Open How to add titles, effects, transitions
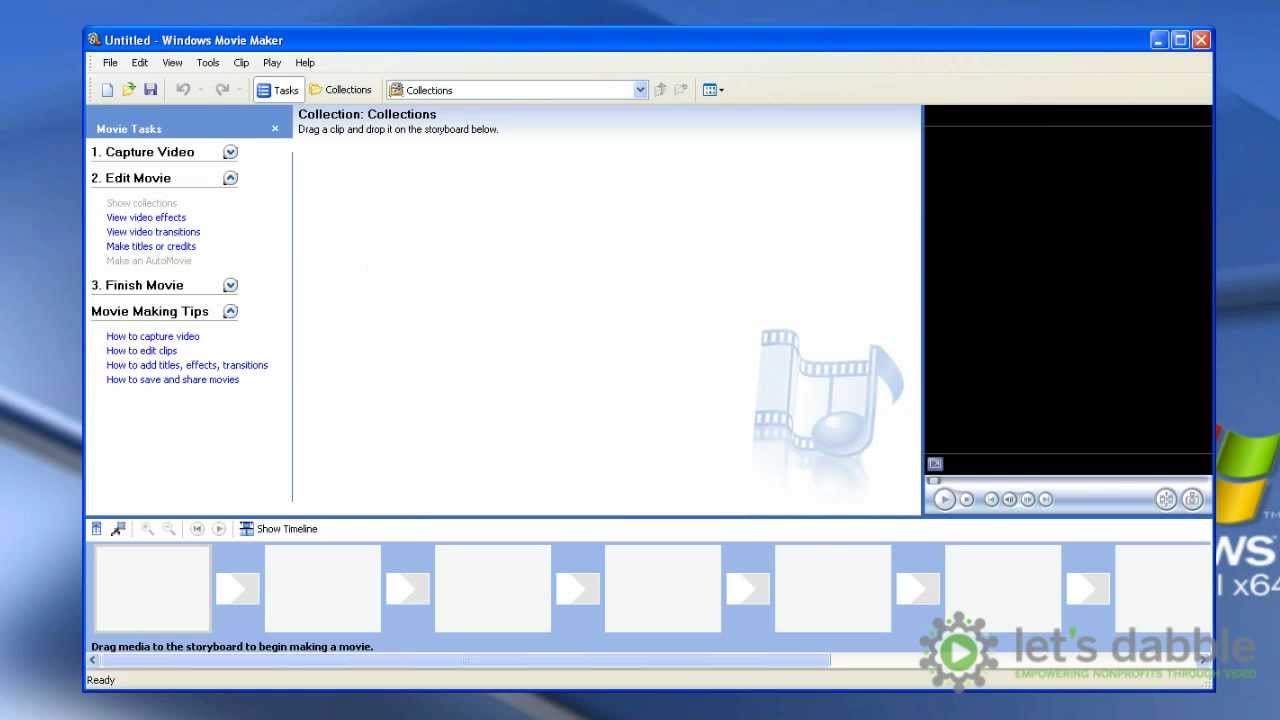The width and height of the screenshot is (1280, 720). click(187, 365)
